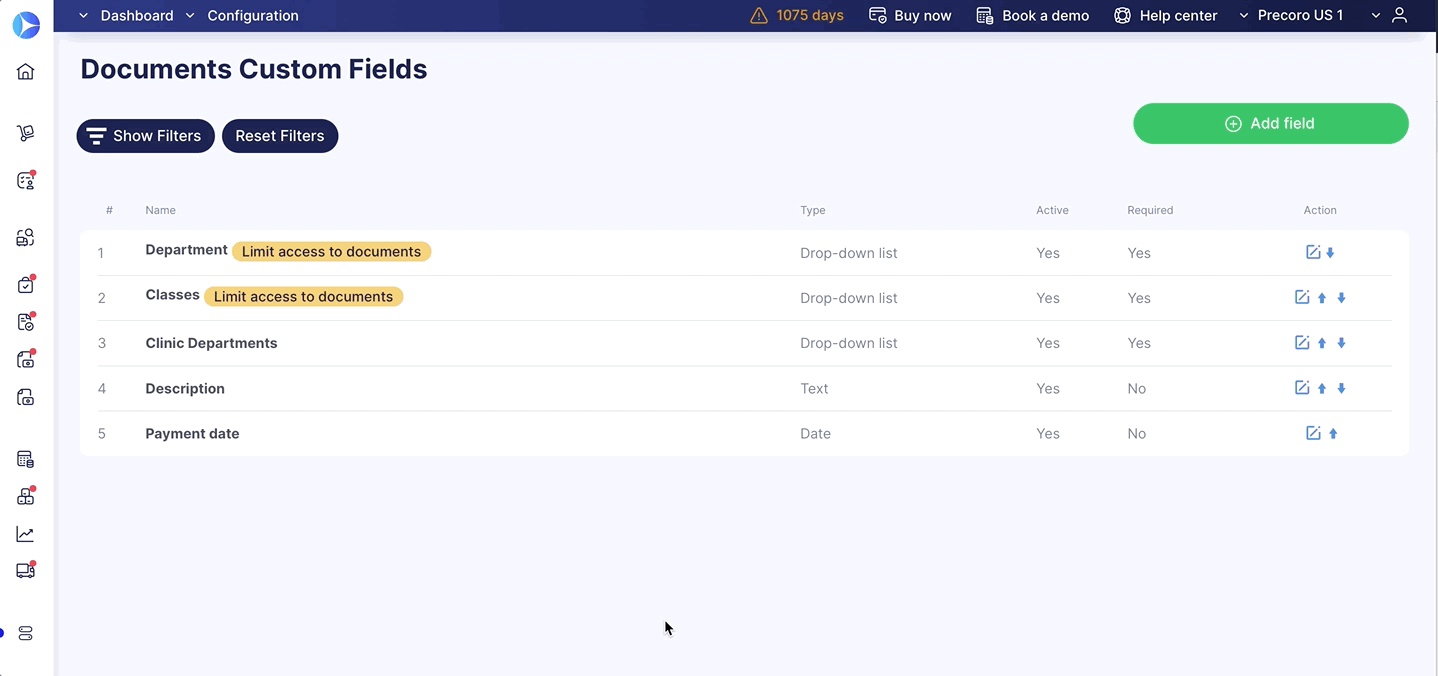Click the Text type cell for Description

[x=814, y=389]
